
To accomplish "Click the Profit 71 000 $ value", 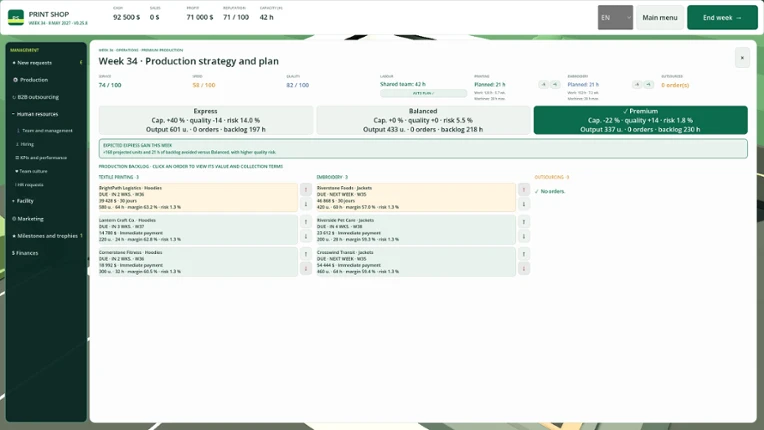I will [x=200, y=17].
